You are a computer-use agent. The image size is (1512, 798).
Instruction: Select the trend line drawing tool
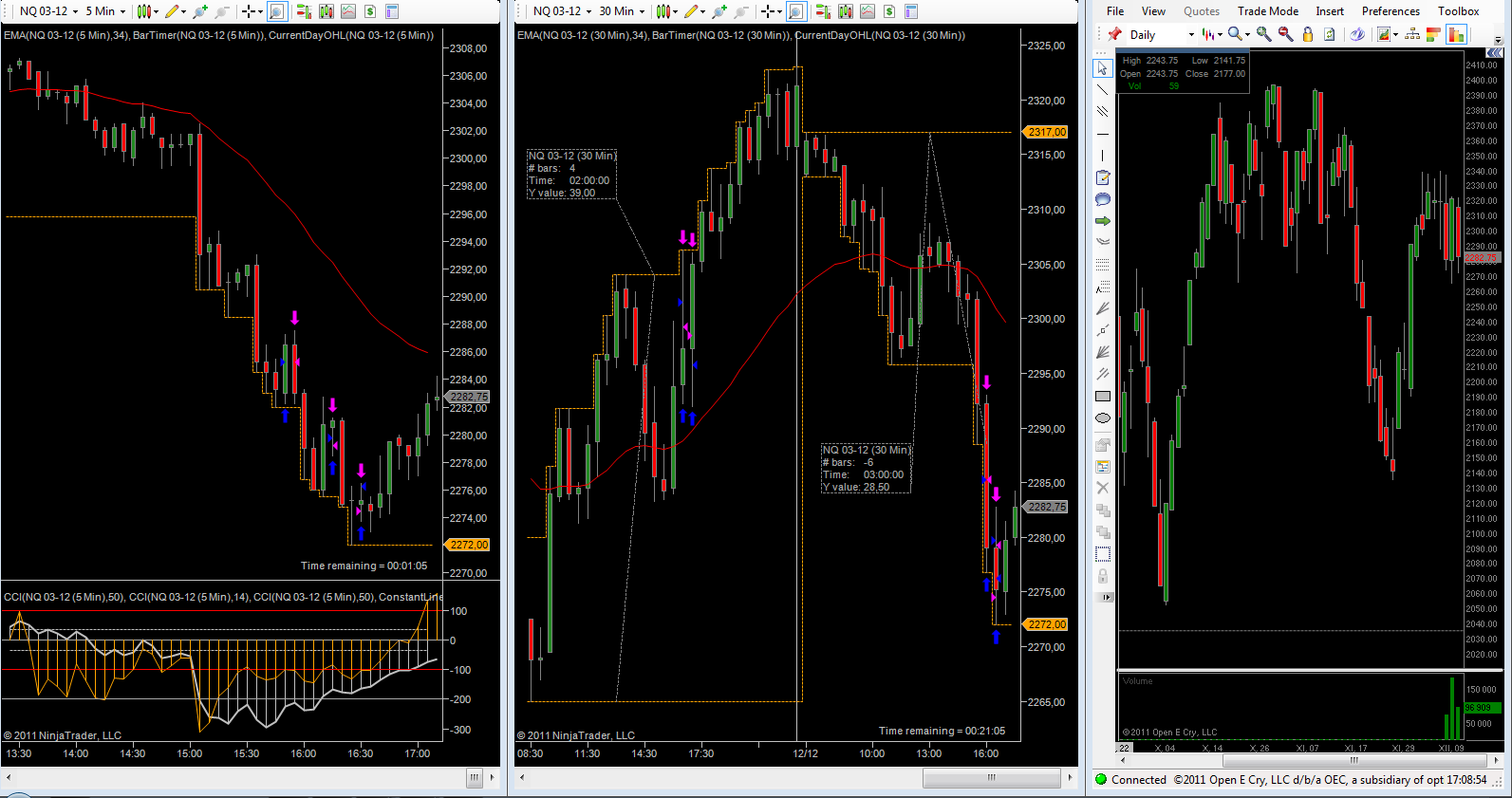(x=1102, y=90)
